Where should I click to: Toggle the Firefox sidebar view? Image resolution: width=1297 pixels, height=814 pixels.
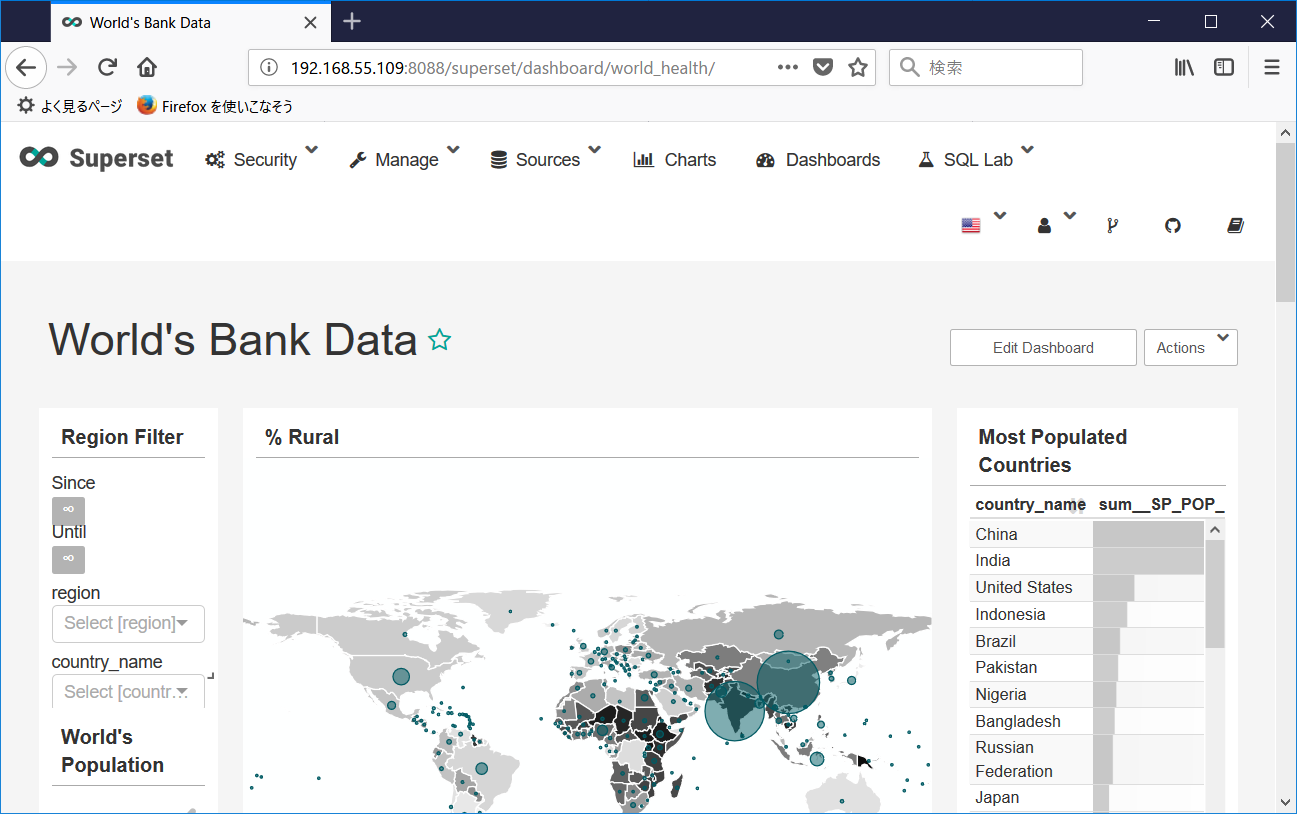click(x=1224, y=67)
